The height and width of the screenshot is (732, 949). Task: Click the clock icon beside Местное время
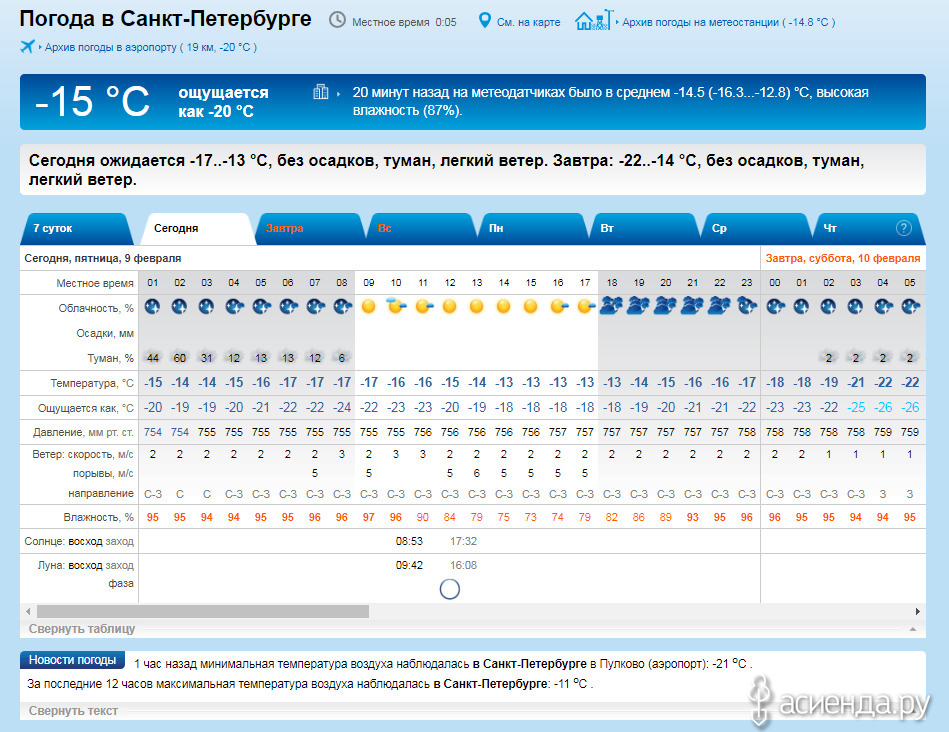337,21
